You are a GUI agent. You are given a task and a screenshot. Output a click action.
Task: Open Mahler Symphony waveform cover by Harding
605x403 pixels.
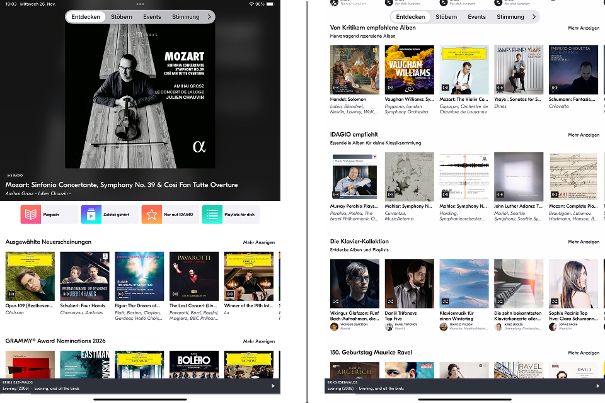pos(464,177)
